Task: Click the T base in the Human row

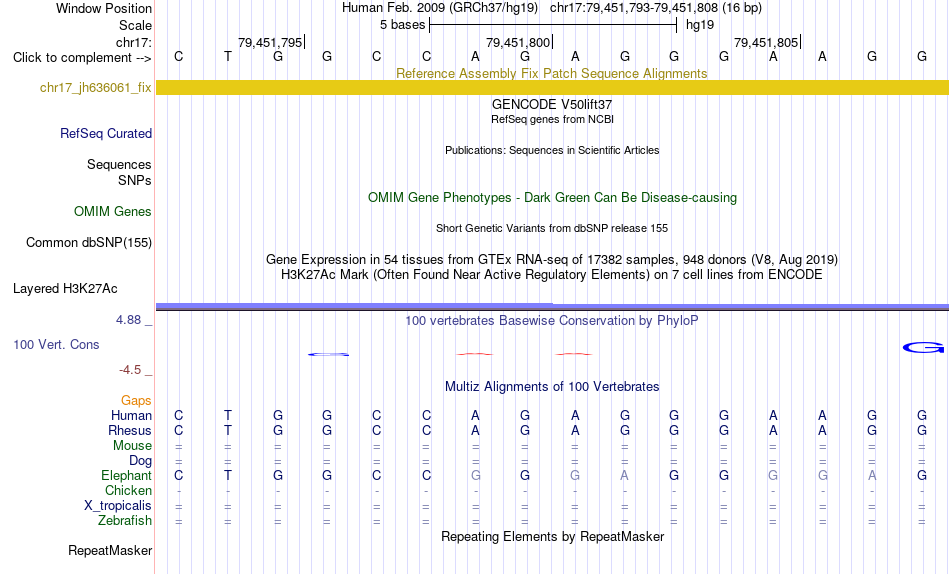Action: [x=228, y=415]
